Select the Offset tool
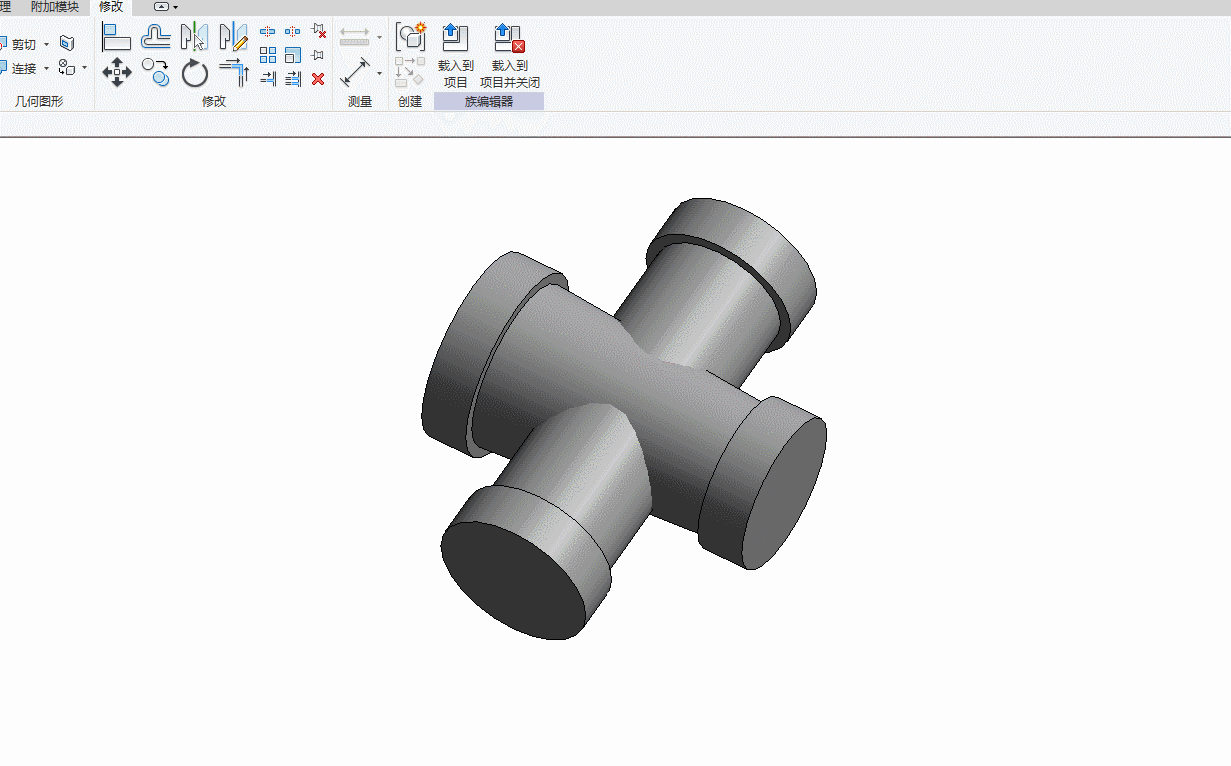The height and width of the screenshot is (766, 1231). 155,38
